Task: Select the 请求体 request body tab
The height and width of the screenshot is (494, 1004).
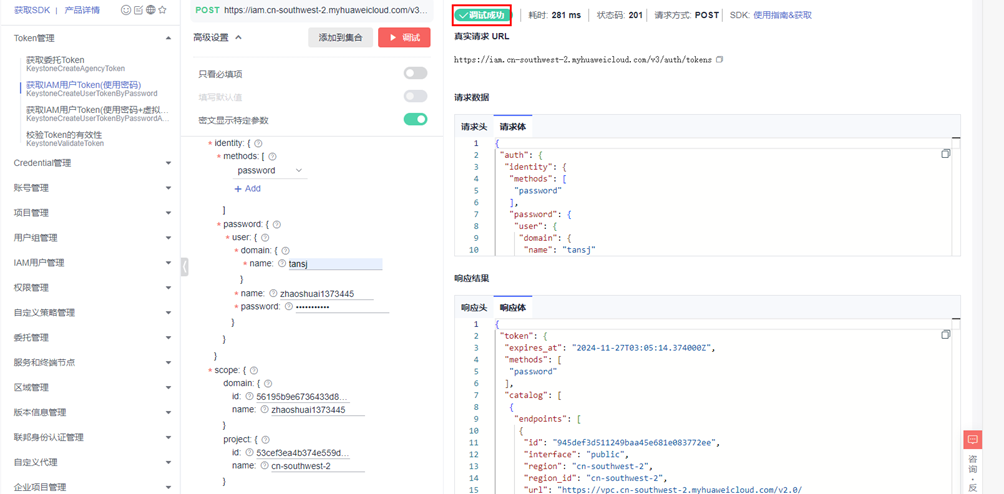Action: 512,127
